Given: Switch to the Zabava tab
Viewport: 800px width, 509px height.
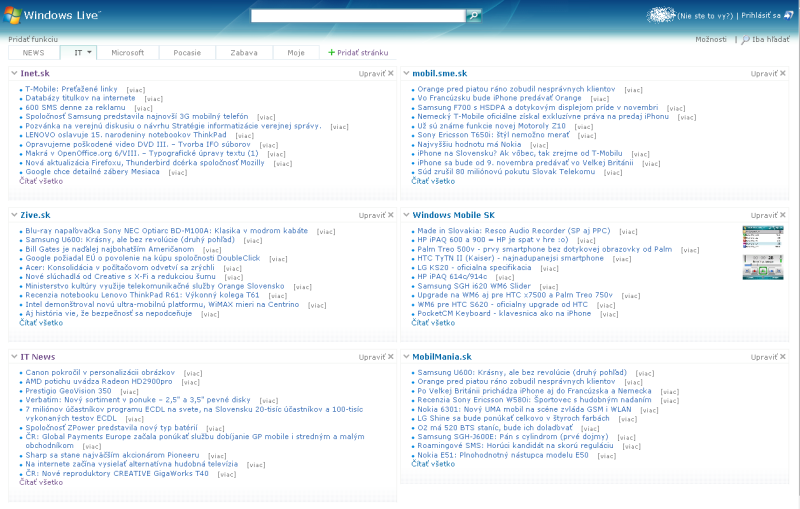Looking at the screenshot, I should pyautogui.click(x=244, y=53).
